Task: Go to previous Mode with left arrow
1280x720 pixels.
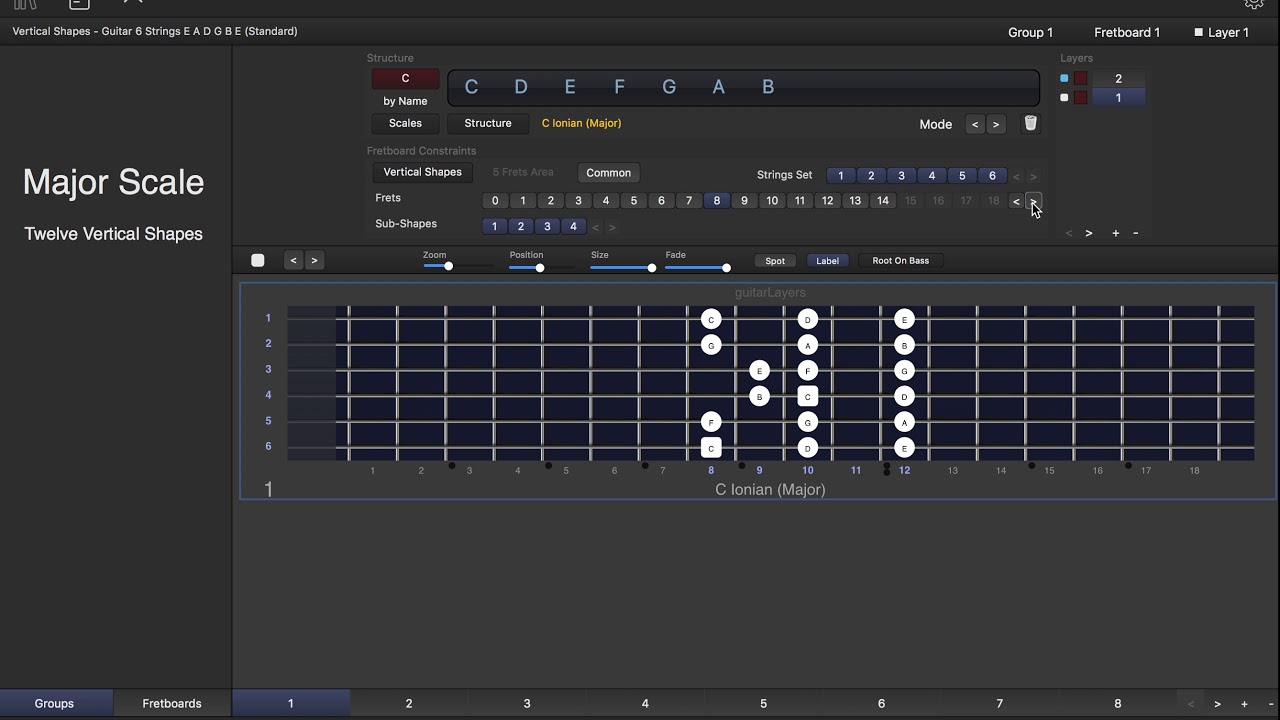Action: pyautogui.click(x=975, y=125)
